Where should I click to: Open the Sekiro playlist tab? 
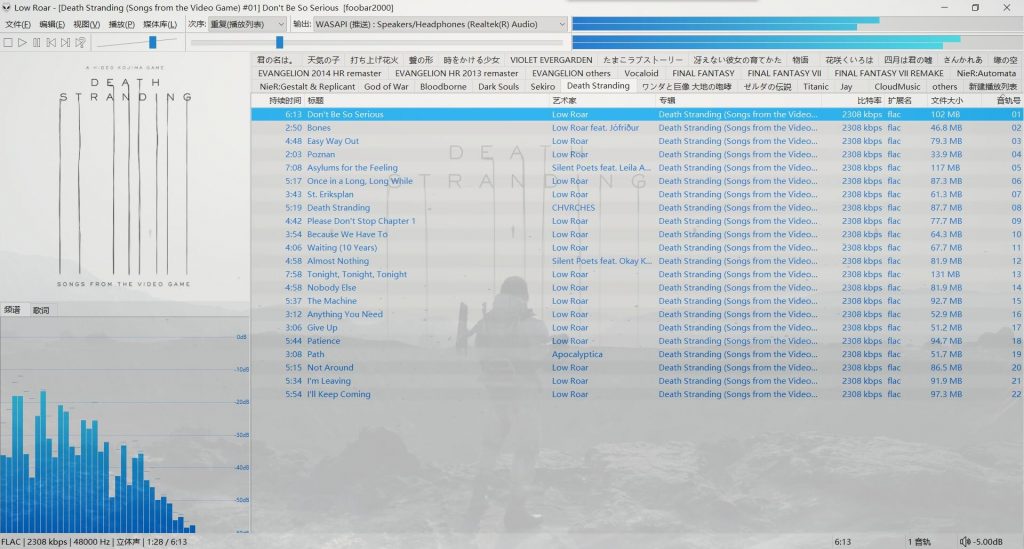tap(543, 86)
